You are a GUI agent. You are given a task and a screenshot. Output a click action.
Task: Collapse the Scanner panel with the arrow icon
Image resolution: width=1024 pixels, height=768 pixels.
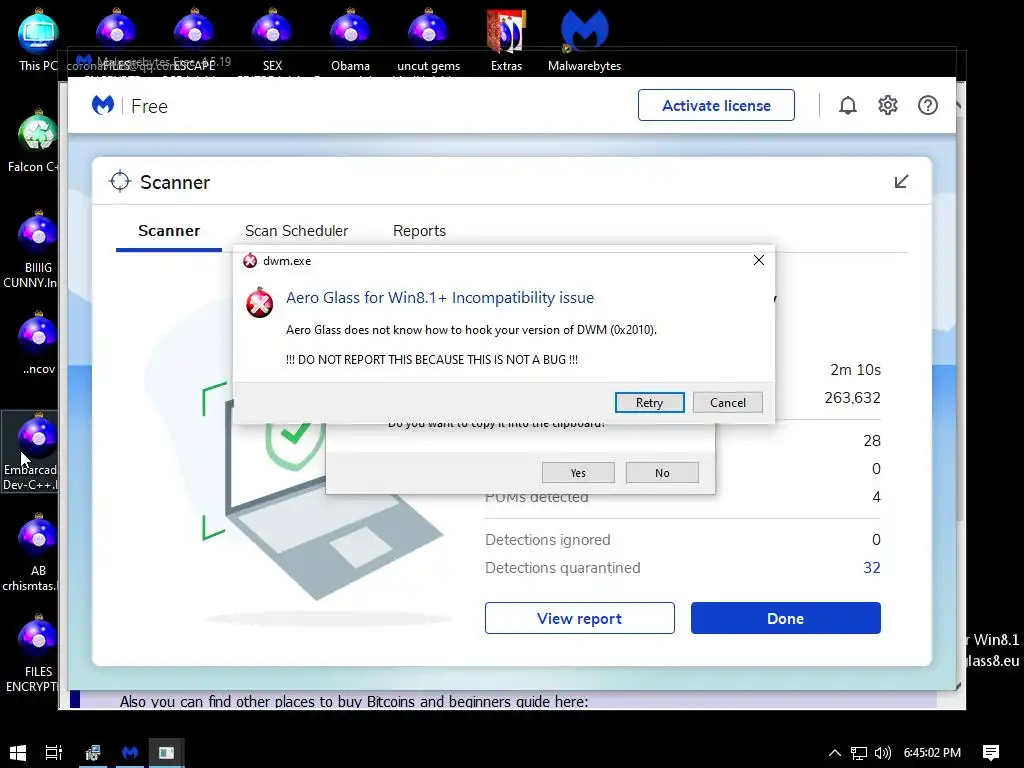pos(901,182)
